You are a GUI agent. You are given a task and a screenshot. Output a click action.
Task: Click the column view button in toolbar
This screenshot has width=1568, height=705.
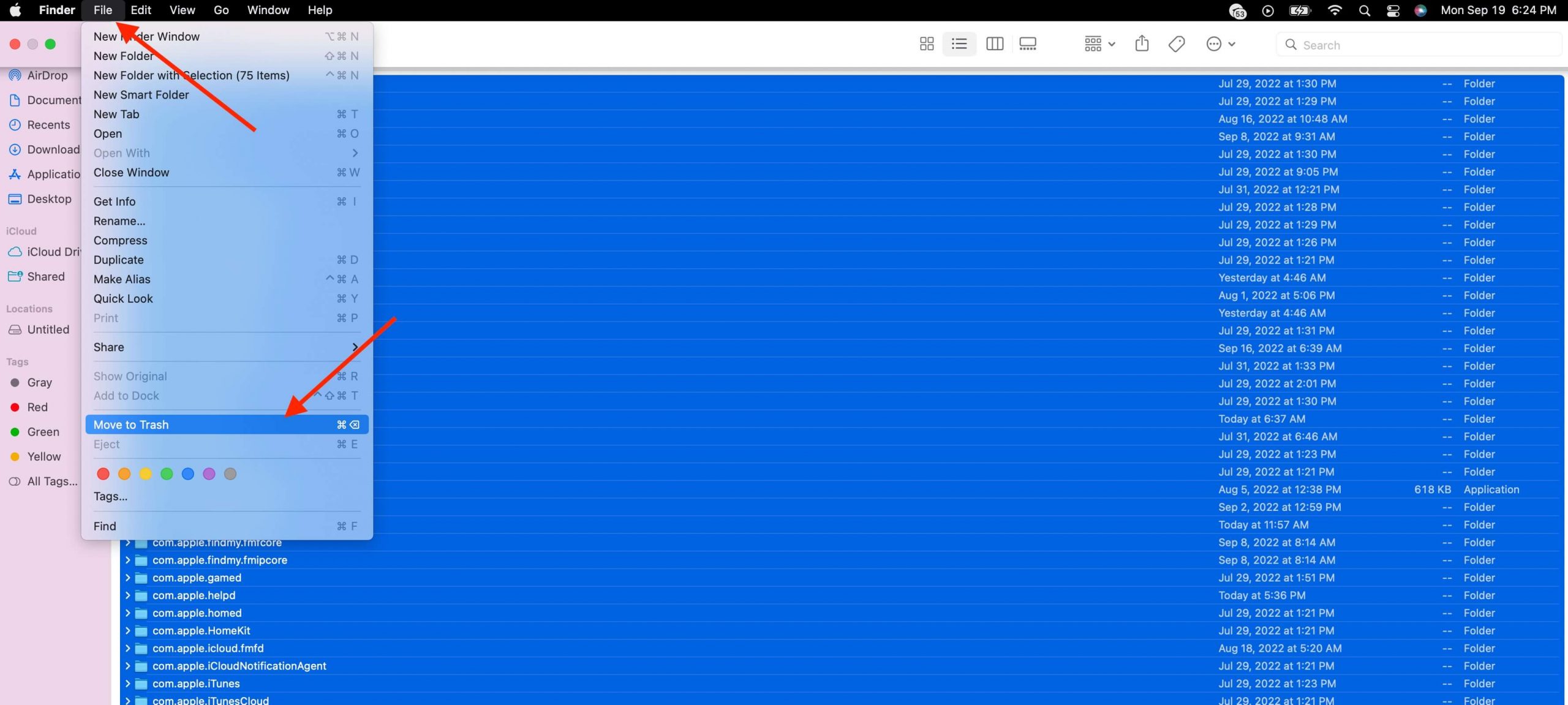pos(994,44)
